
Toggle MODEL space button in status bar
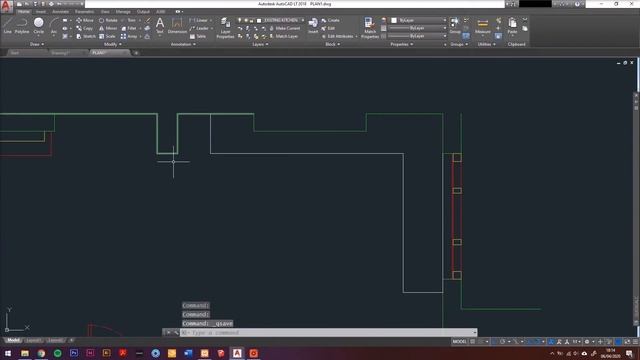[x=460, y=342]
